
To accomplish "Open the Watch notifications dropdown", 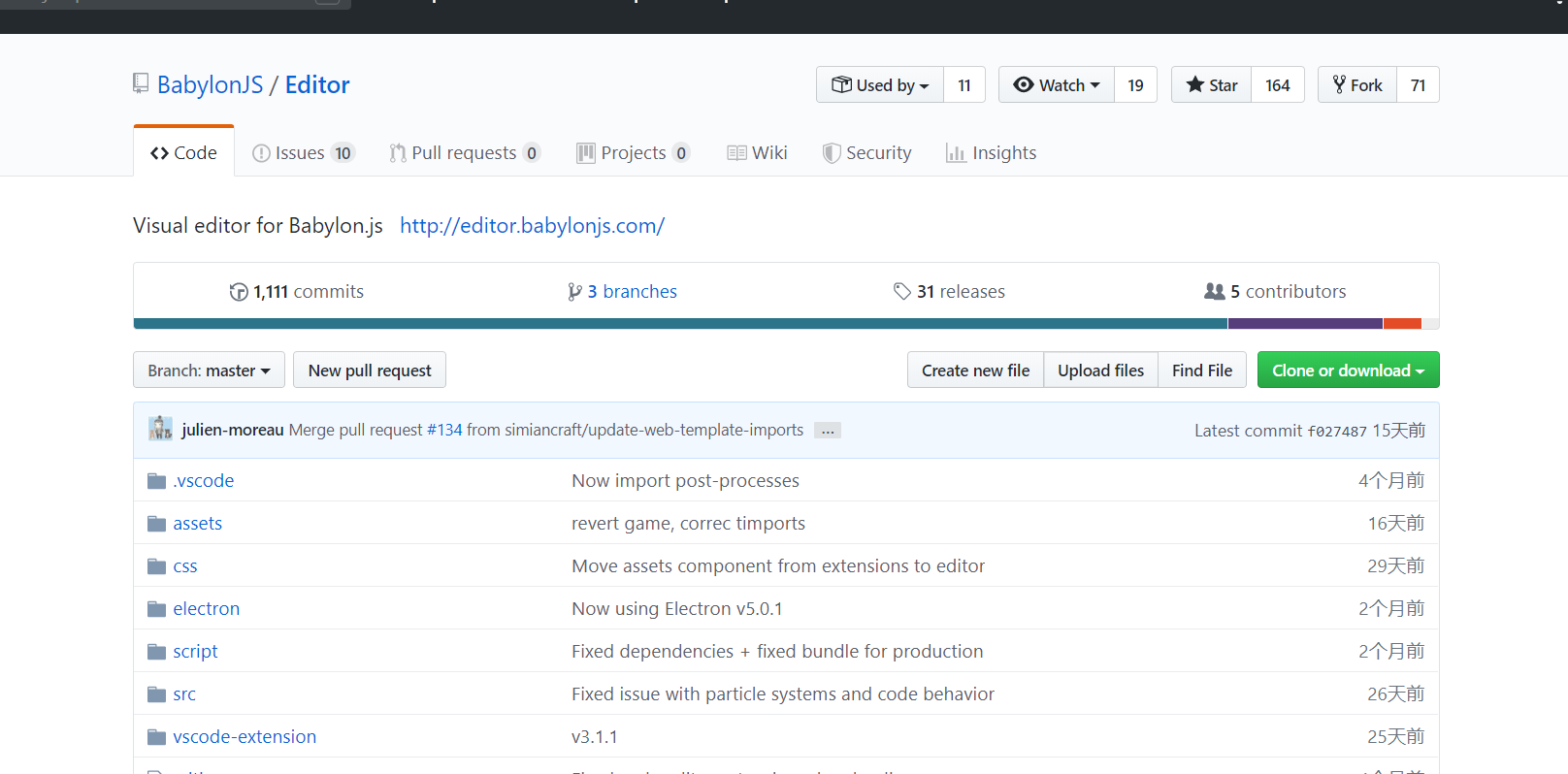I will coord(1057,85).
